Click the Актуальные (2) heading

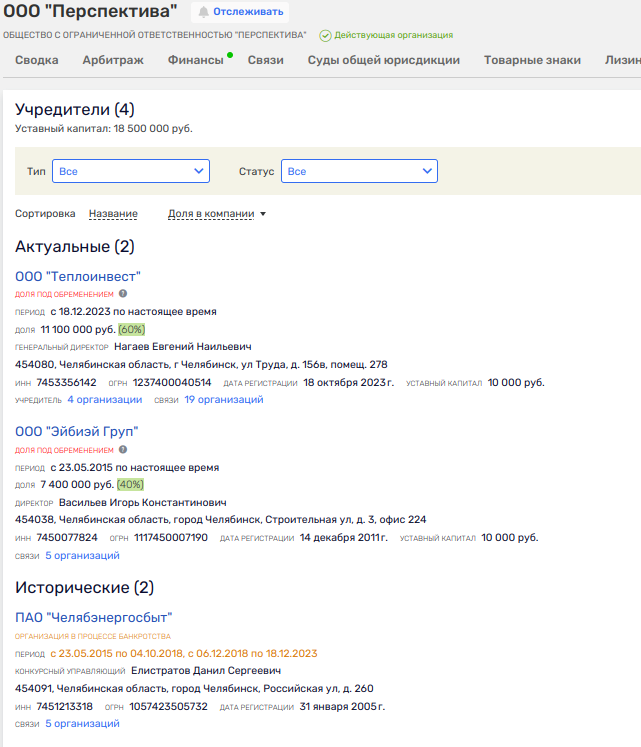(x=75, y=247)
